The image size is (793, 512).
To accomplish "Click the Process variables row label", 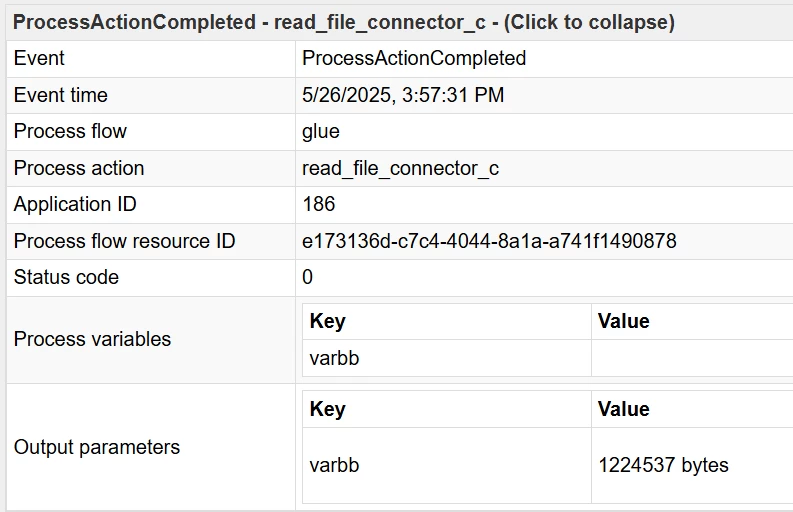I will tap(92, 339).
